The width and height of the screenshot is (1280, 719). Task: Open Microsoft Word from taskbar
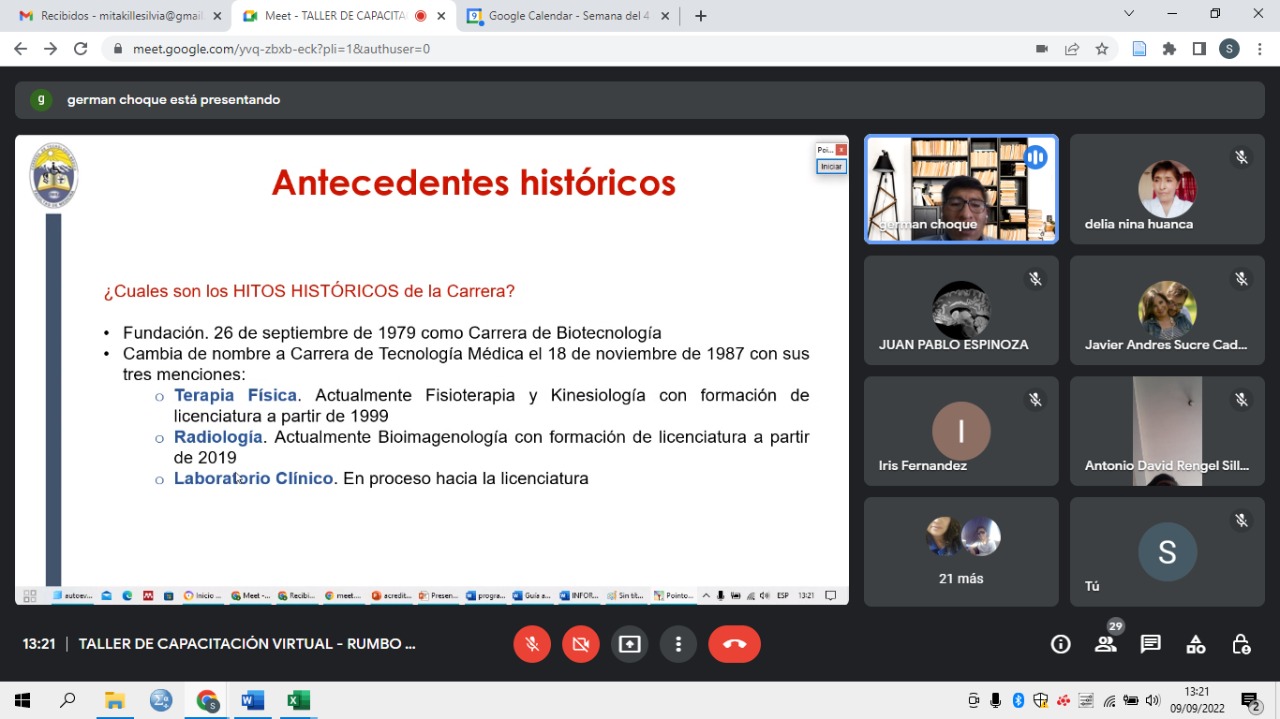click(252, 700)
